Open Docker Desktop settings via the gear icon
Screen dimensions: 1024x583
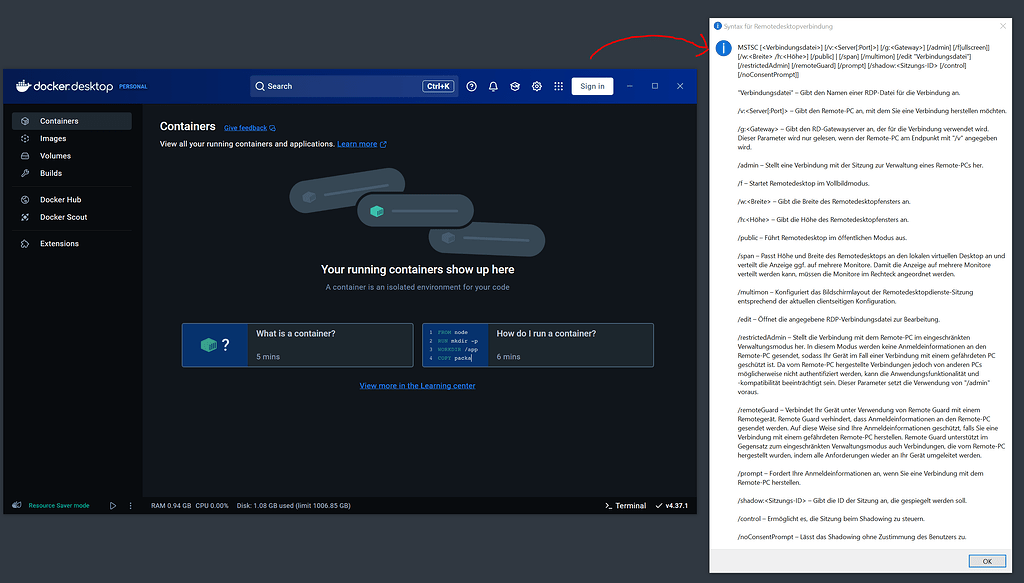point(537,86)
